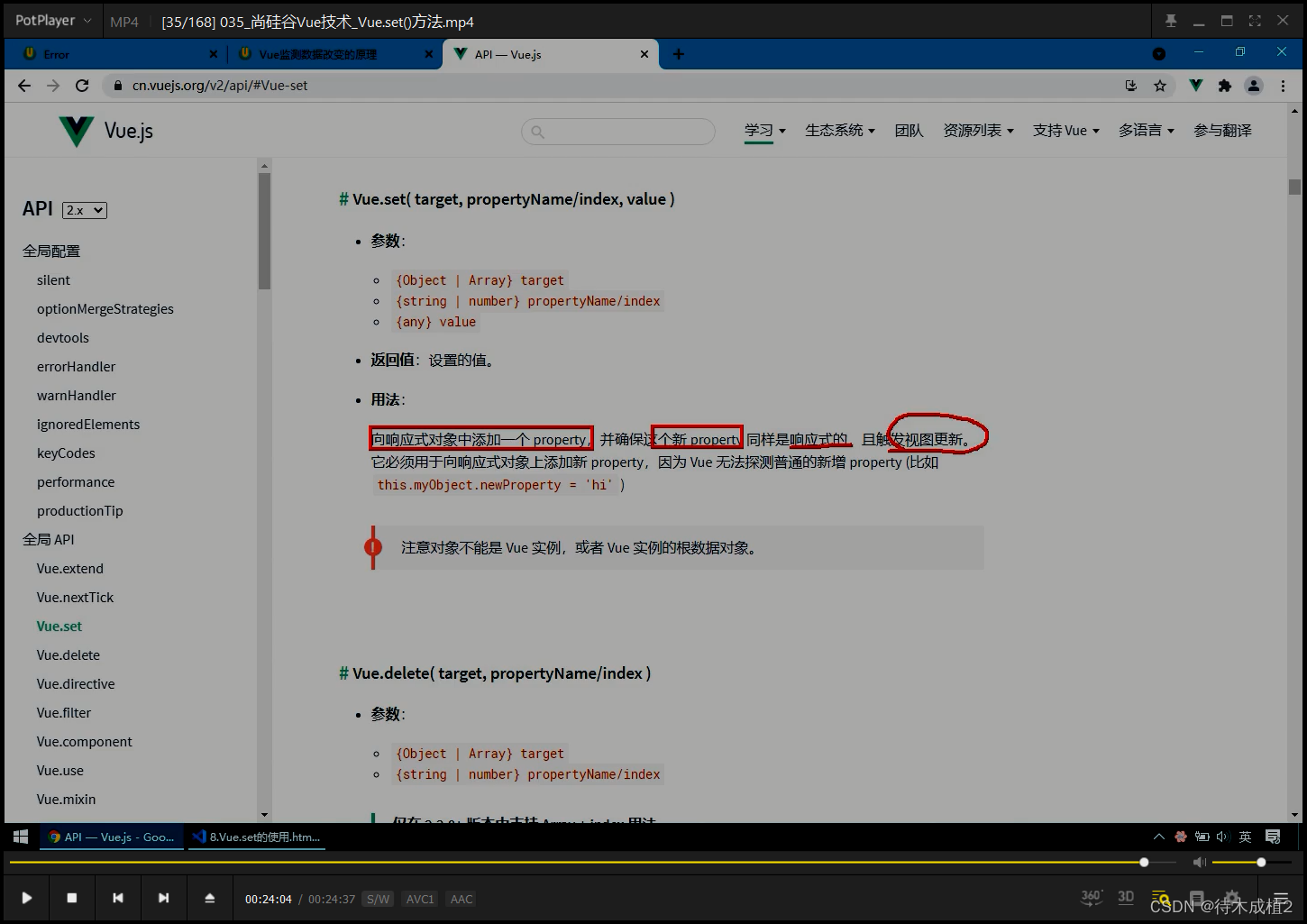
Task: Click the Vue.delete heading anchor
Action: pos(343,673)
